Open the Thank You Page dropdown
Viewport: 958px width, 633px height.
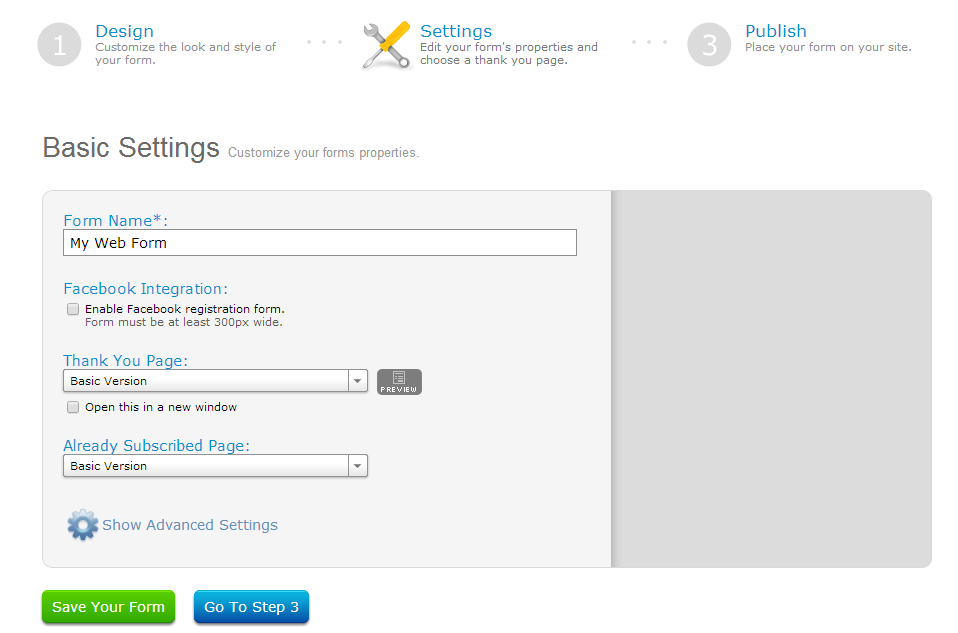(215, 381)
